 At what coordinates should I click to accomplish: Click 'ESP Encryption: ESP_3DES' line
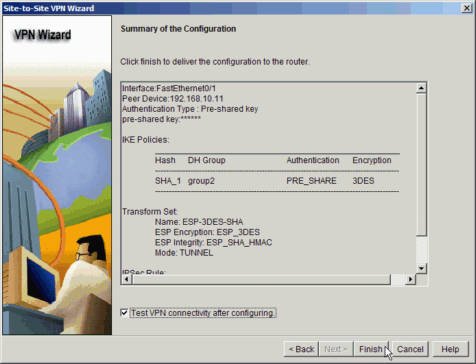point(207,232)
